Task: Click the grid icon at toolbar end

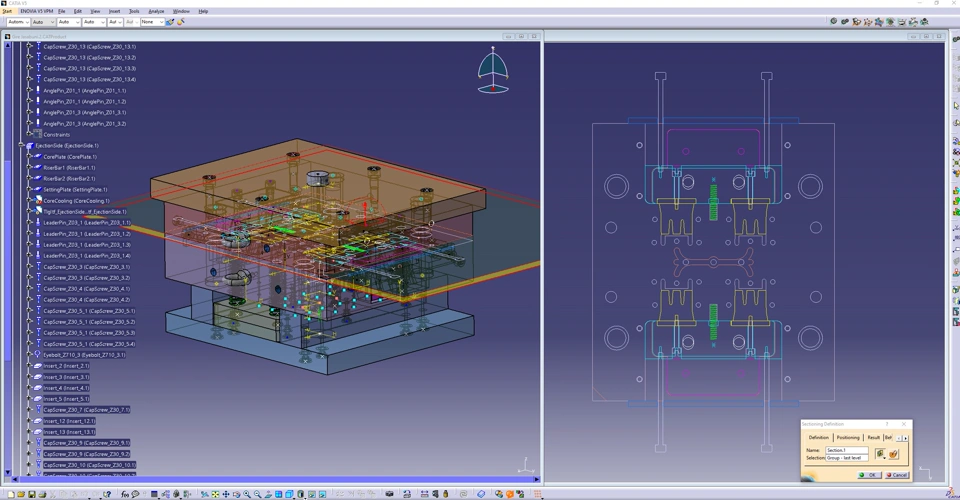Action: point(538,494)
